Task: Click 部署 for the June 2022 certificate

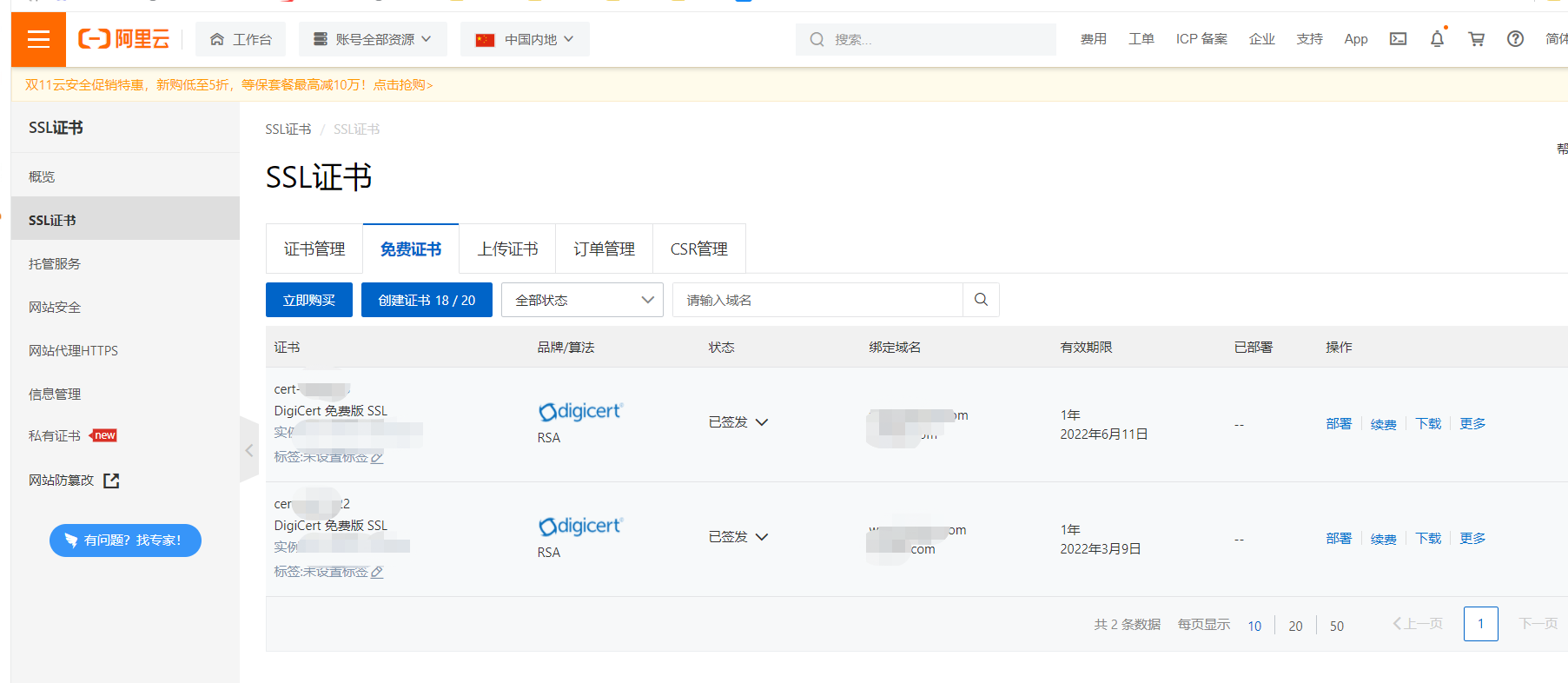Action: pyautogui.click(x=1339, y=424)
